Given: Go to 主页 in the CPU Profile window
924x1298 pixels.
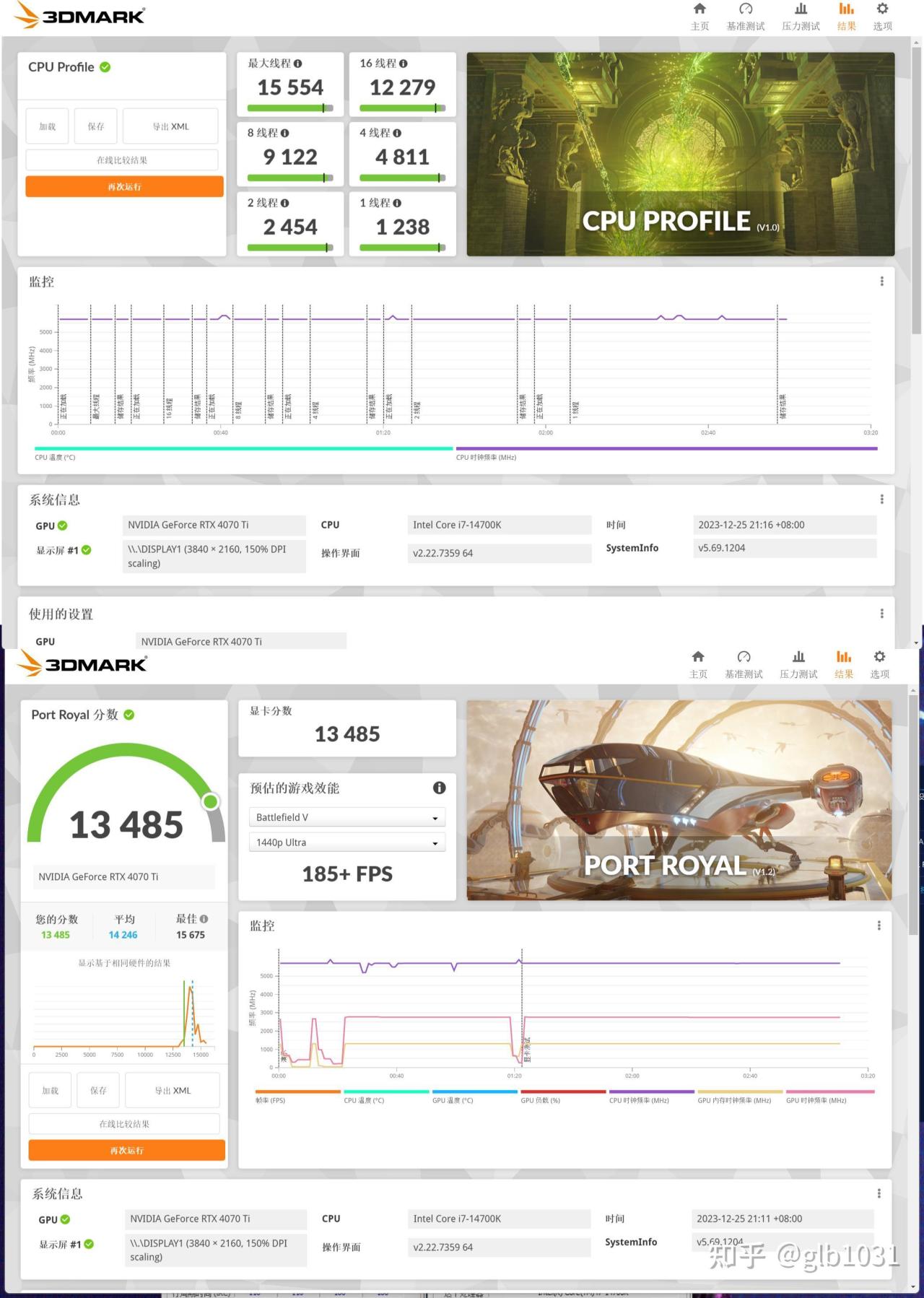Looking at the screenshot, I should click(x=699, y=17).
